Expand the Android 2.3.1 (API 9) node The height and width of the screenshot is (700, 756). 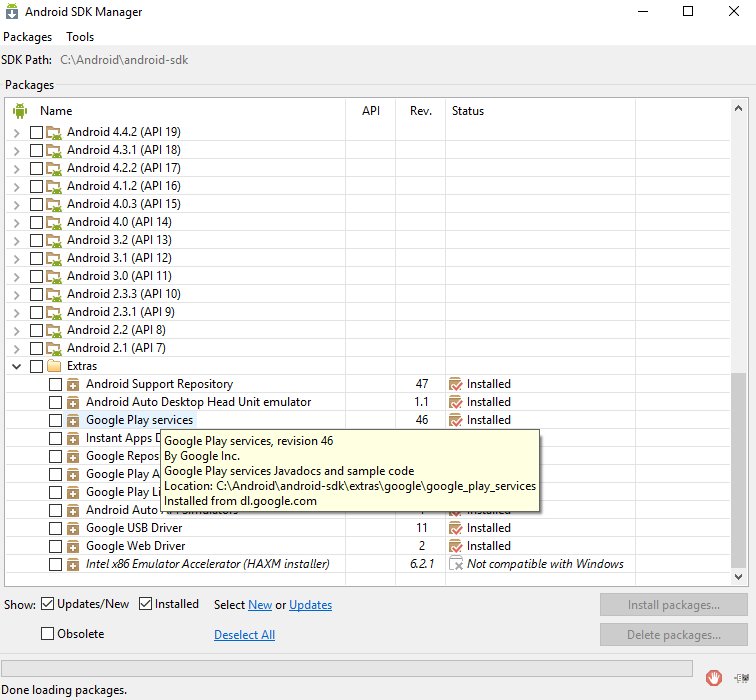click(x=16, y=312)
